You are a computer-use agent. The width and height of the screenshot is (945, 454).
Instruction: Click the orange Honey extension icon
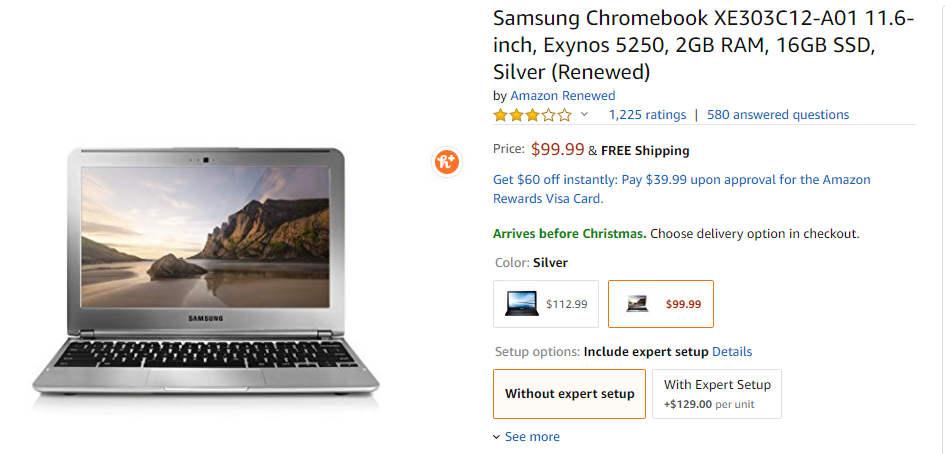click(x=446, y=161)
